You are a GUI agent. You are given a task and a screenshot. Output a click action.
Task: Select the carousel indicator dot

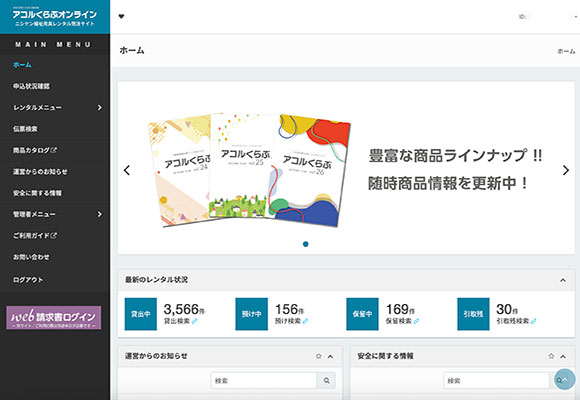pyautogui.click(x=306, y=244)
